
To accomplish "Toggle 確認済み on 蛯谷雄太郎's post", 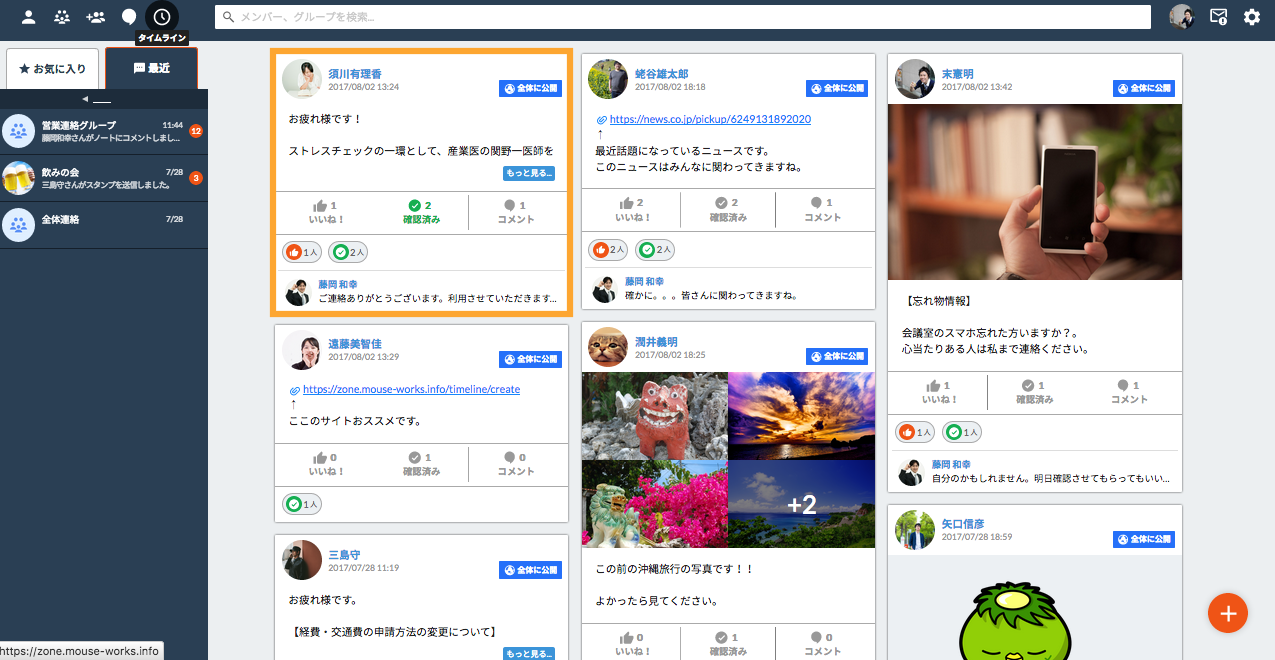I will (728, 209).
